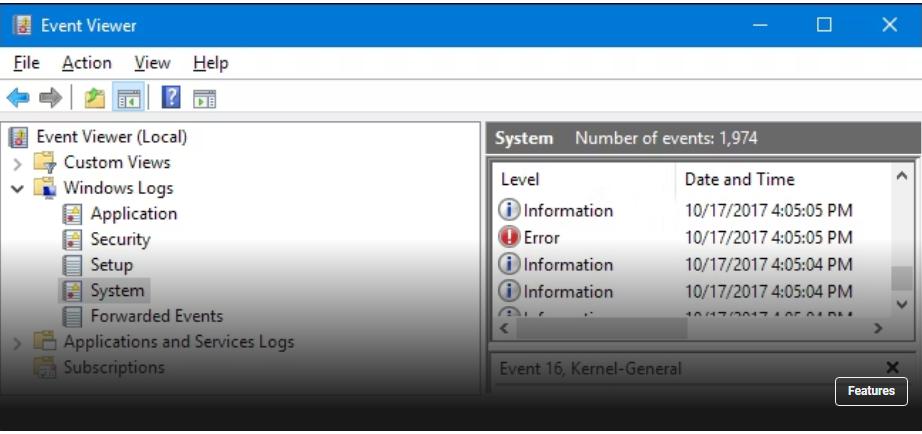Maximize the Event Viewer window

(824, 25)
